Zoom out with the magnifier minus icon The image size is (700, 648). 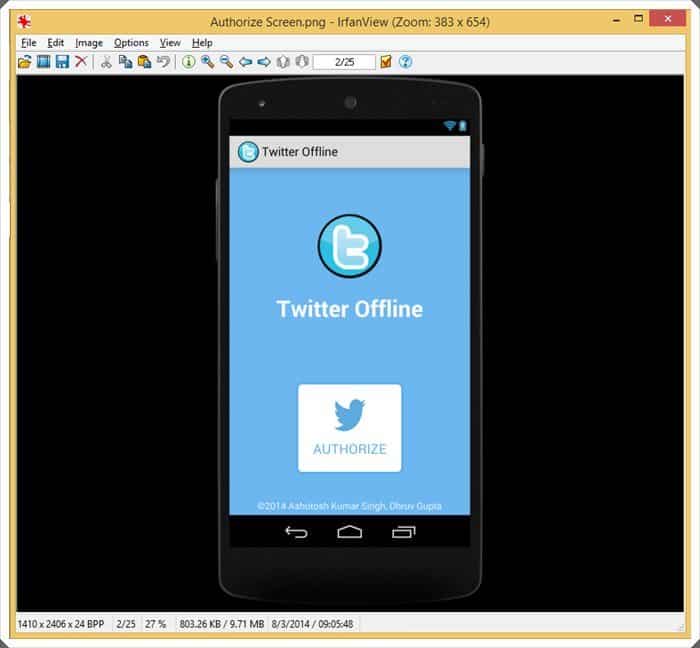(x=226, y=62)
